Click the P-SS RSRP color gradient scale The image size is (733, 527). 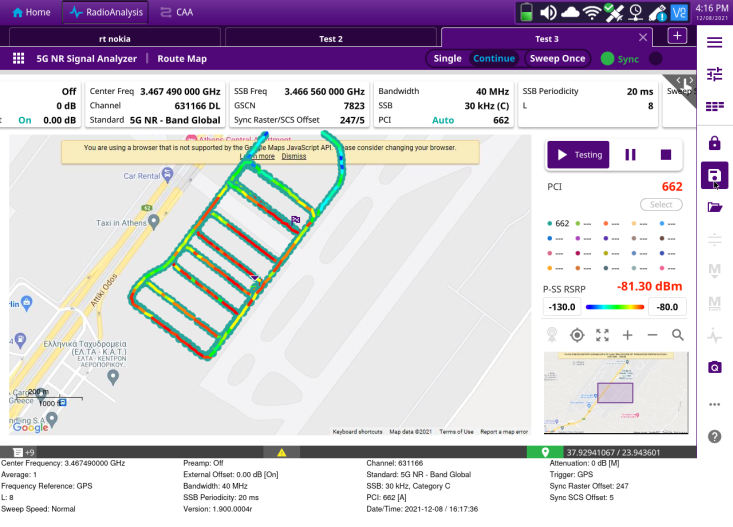[x=615, y=307]
